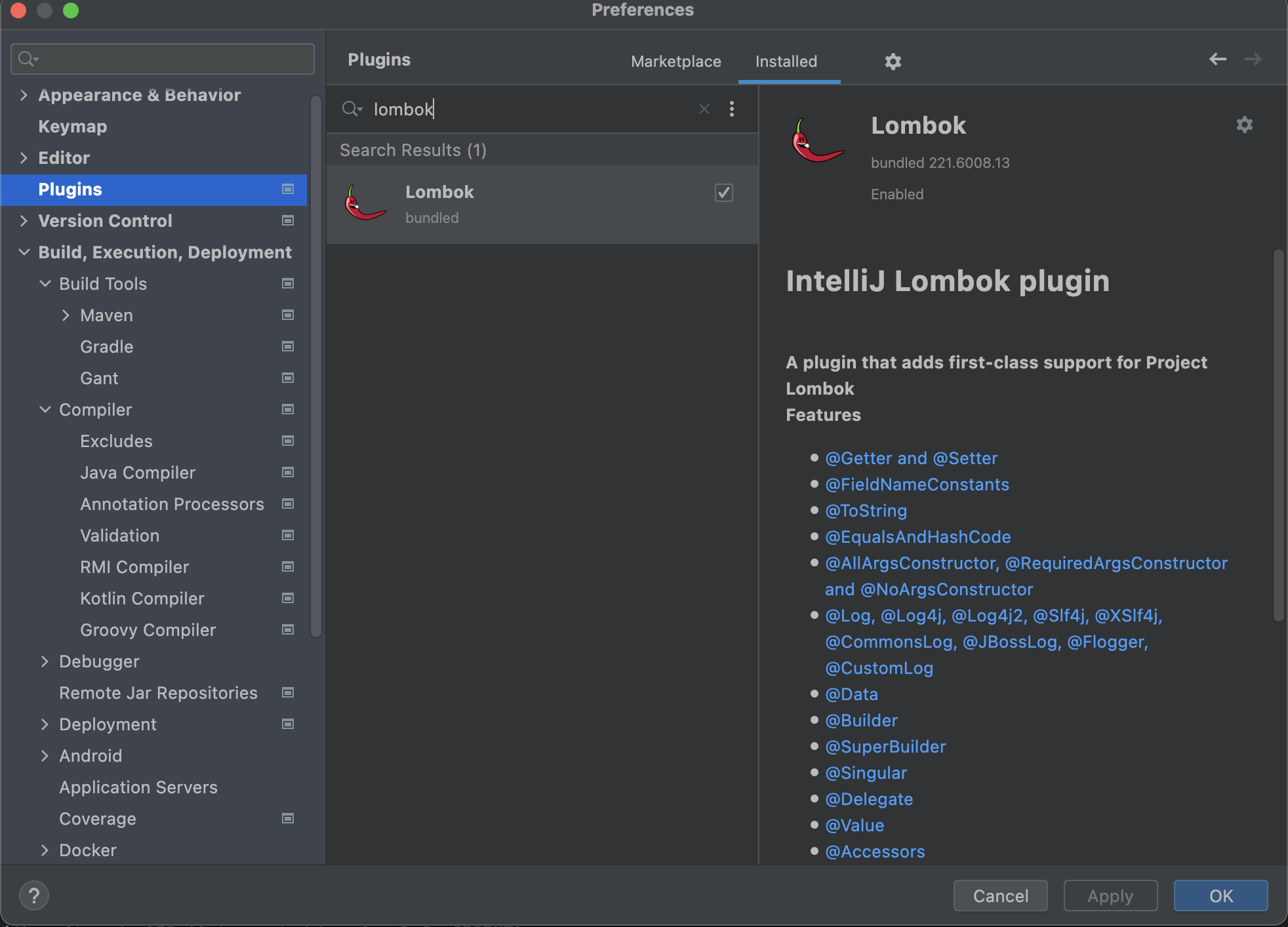This screenshot has height=927, width=1288.
Task: Open Application Servers settings
Action: [x=138, y=787]
